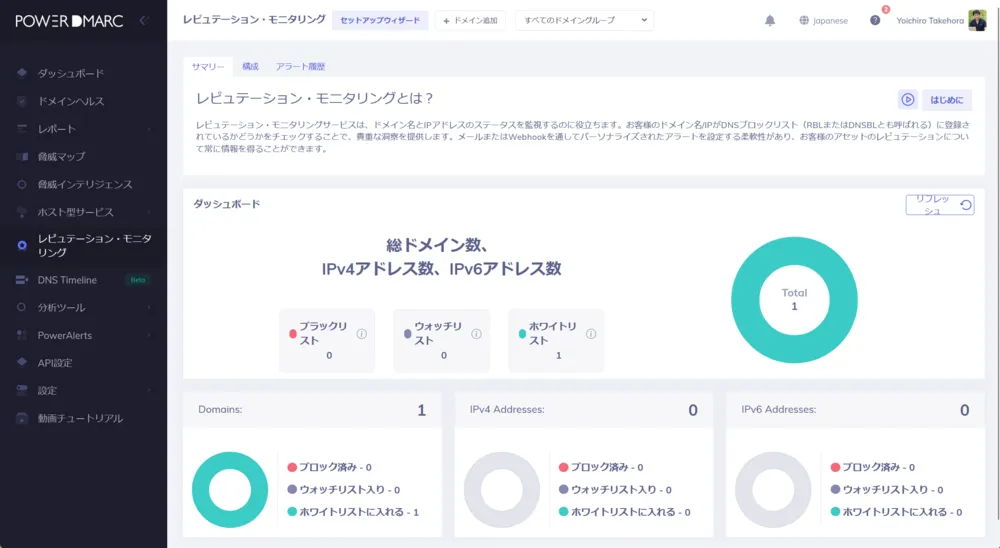Open the user profile avatar
The image size is (1000, 548).
(x=977, y=20)
